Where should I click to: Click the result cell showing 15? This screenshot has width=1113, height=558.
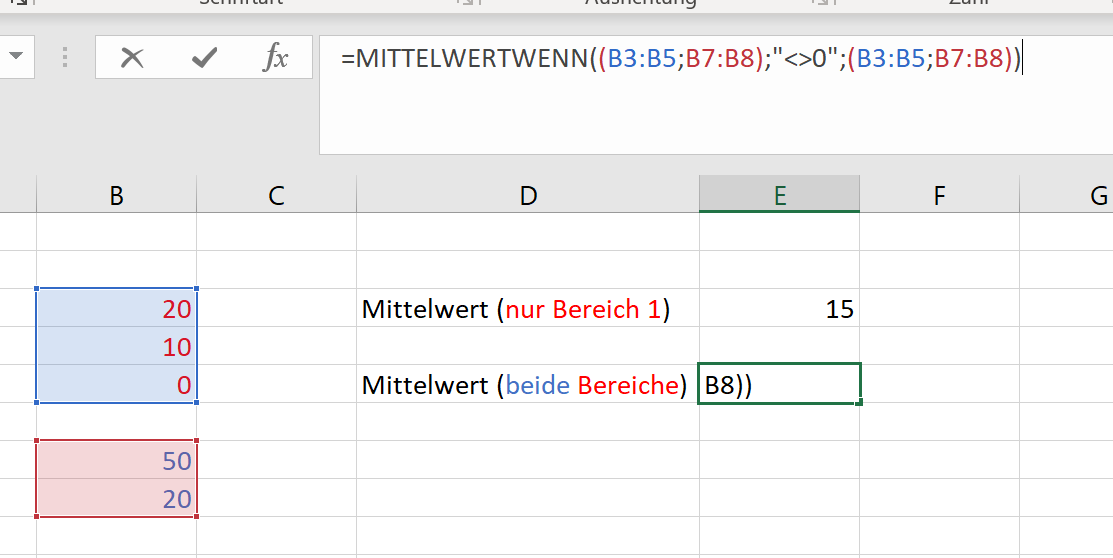779,309
